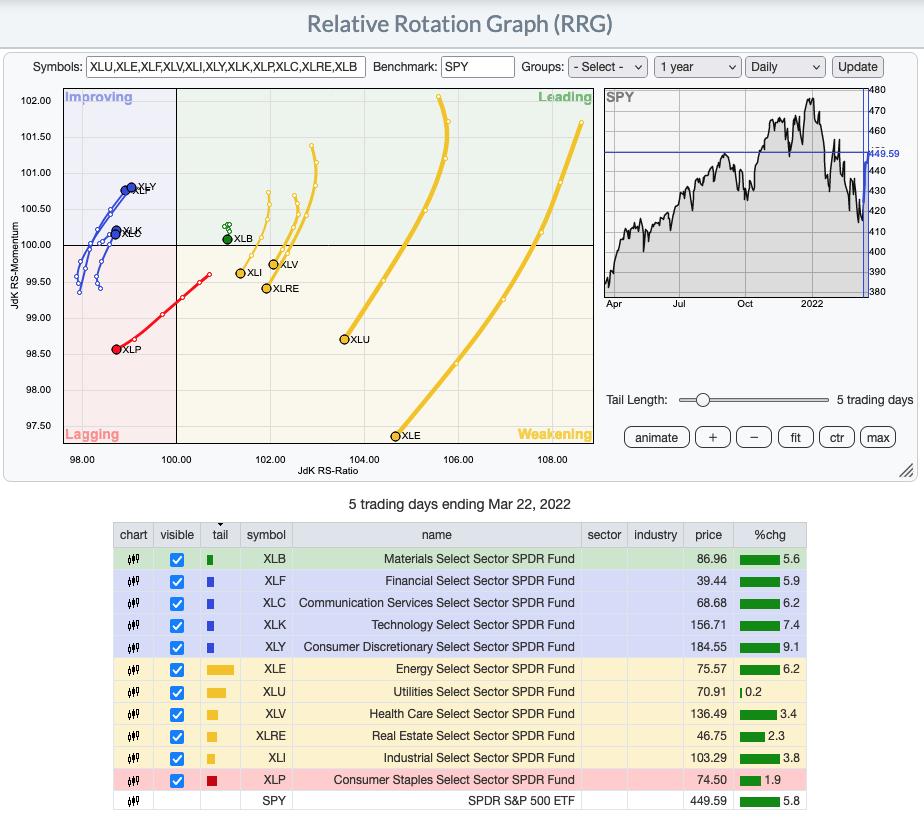Click the XLP red tail swatch
The height and width of the screenshot is (817, 924).
pyautogui.click(x=212, y=781)
